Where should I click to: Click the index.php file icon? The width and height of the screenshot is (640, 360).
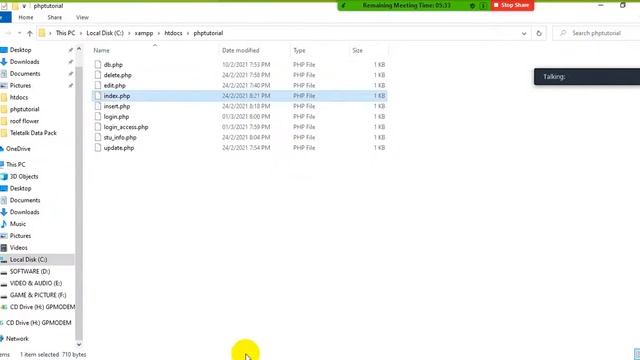98,96
